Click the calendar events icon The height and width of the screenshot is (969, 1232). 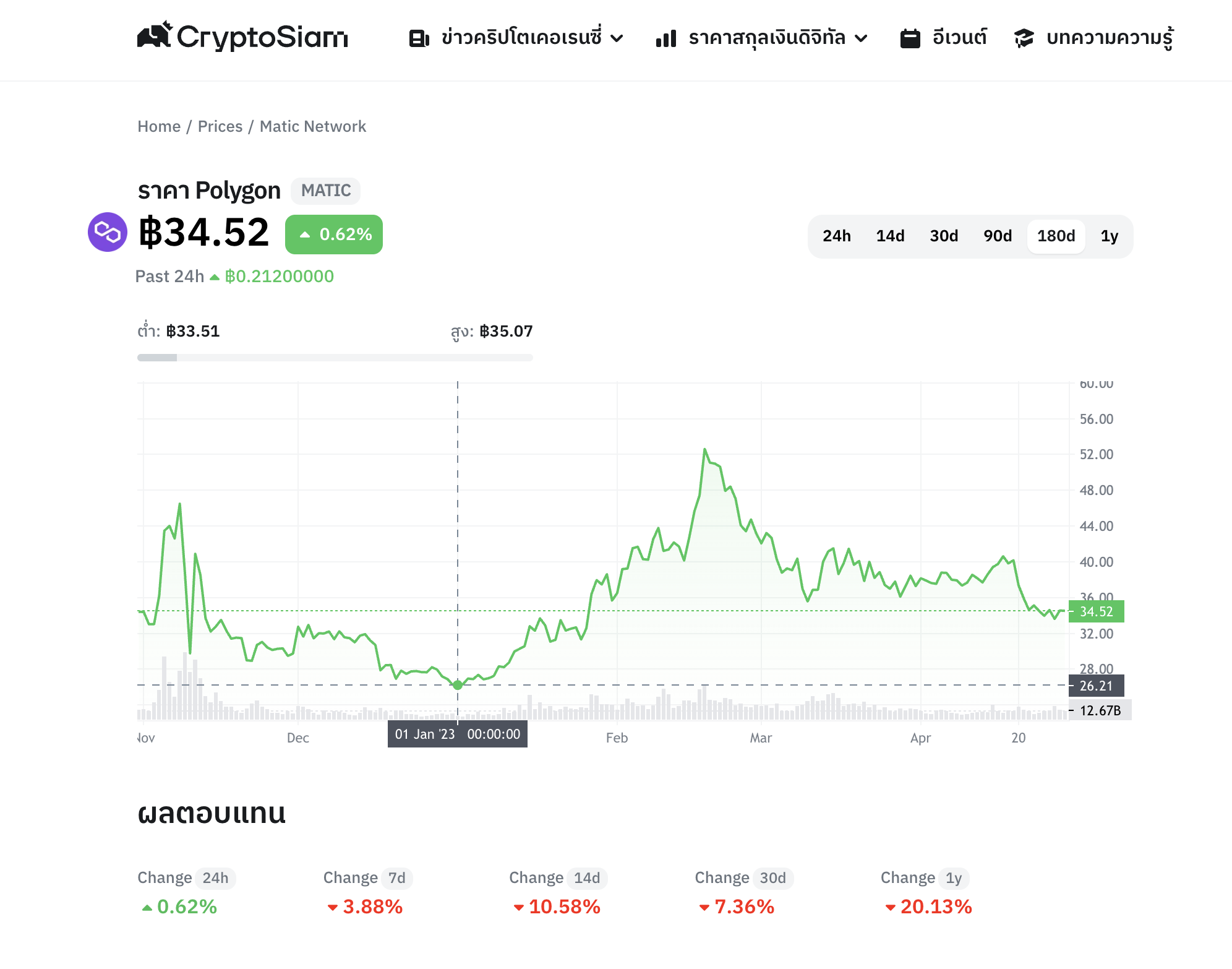pyautogui.click(x=910, y=38)
